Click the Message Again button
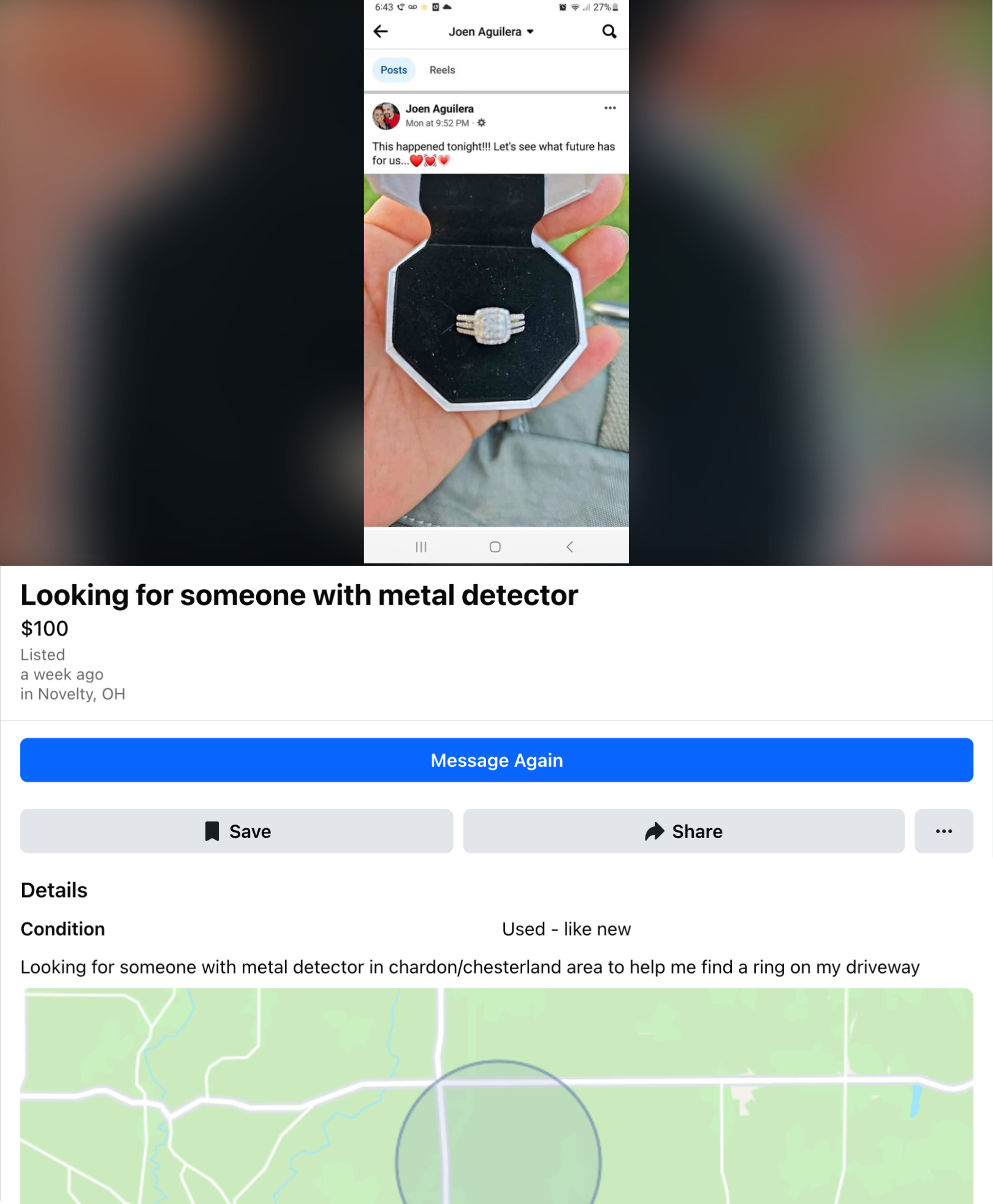 [x=496, y=760]
